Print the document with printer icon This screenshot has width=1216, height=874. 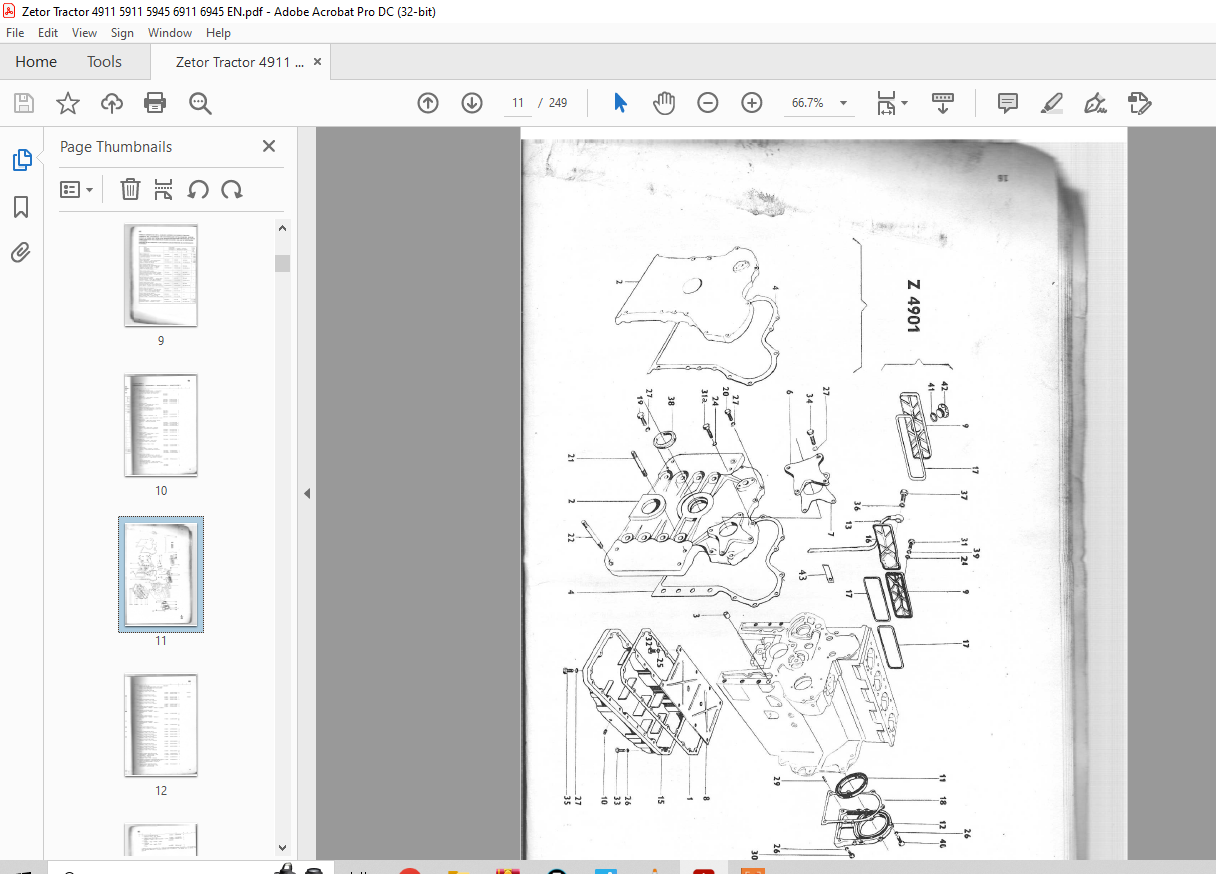pyautogui.click(x=154, y=103)
